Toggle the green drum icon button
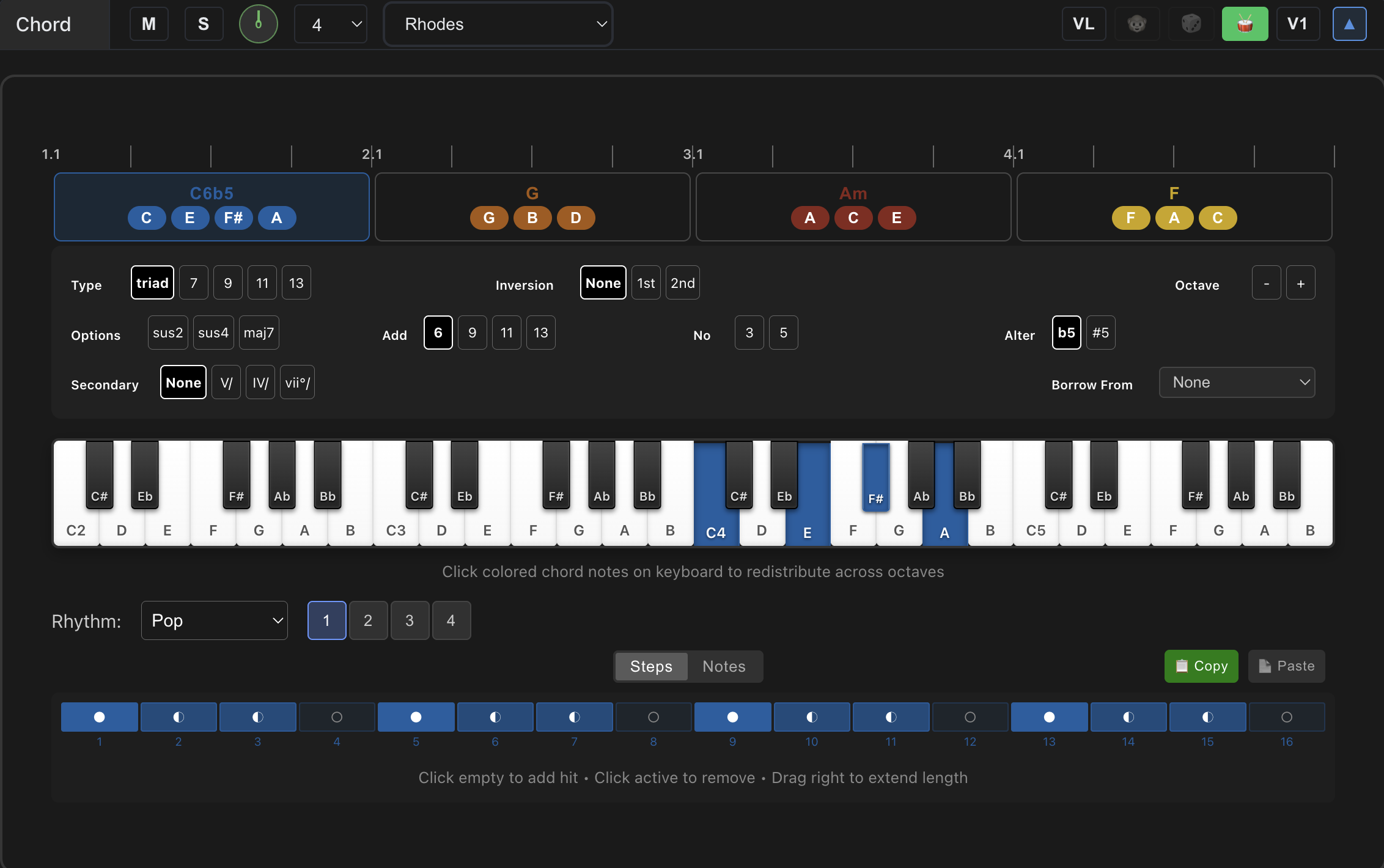Screen dimensions: 1384x868 (x=1245, y=24)
